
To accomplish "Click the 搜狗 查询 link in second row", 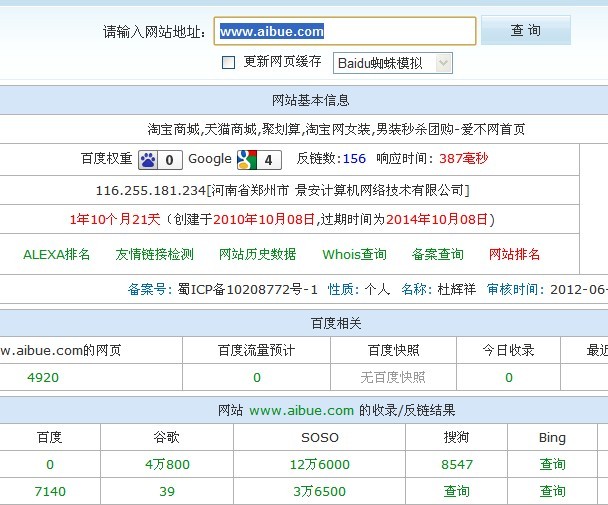I will tap(457, 491).
